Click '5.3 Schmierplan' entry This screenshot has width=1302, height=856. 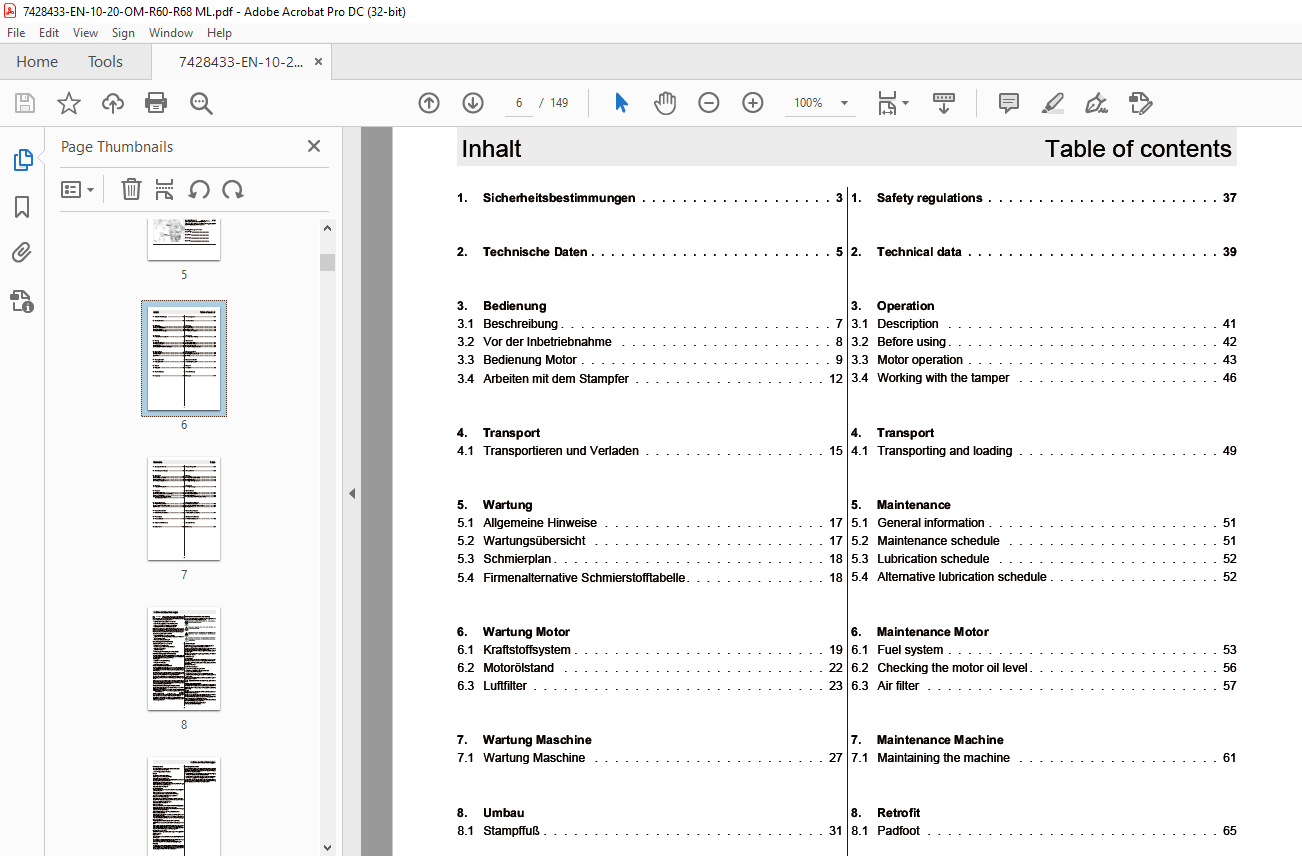coord(650,559)
